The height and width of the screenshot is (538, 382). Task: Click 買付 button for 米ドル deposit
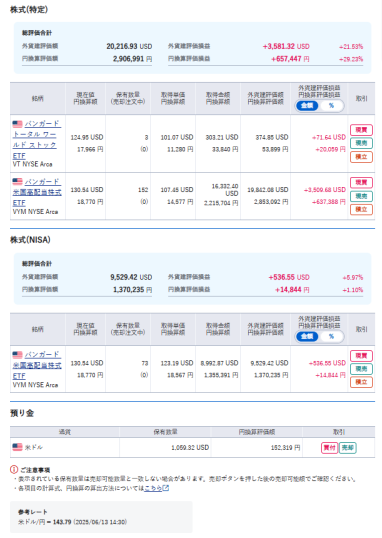(x=329, y=448)
